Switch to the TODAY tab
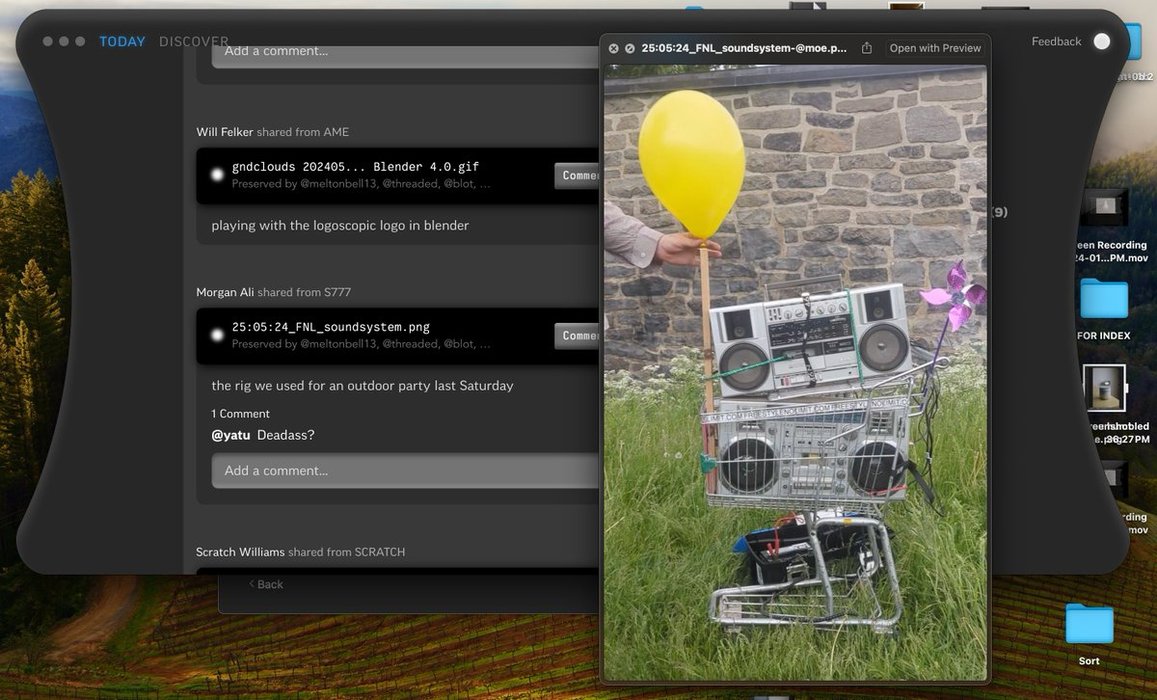The height and width of the screenshot is (700, 1157). tap(122, 41)
